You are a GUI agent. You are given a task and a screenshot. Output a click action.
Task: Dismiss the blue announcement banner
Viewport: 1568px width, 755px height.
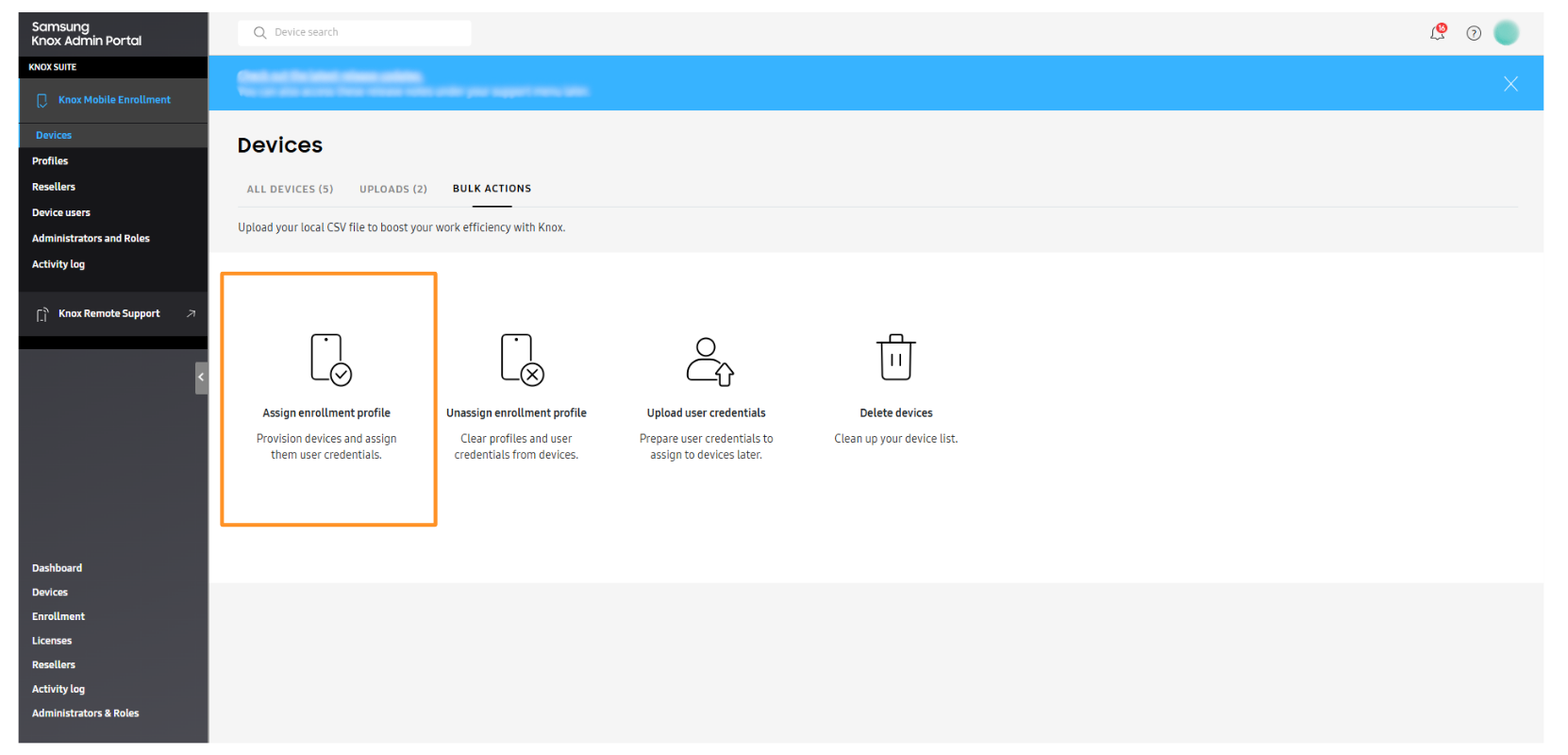tap(1510, 84)
